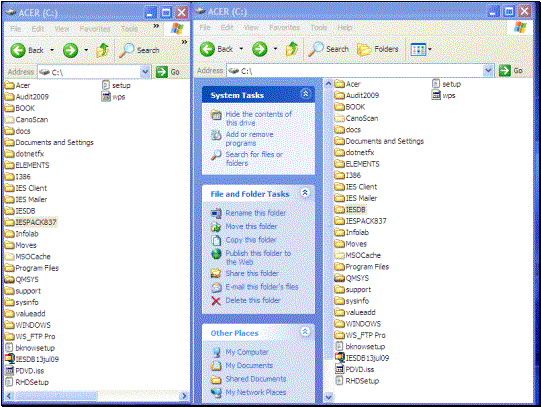Open Search in right window toolbar
The width and height of the screenshot is (541, 407).
point(329,49)
